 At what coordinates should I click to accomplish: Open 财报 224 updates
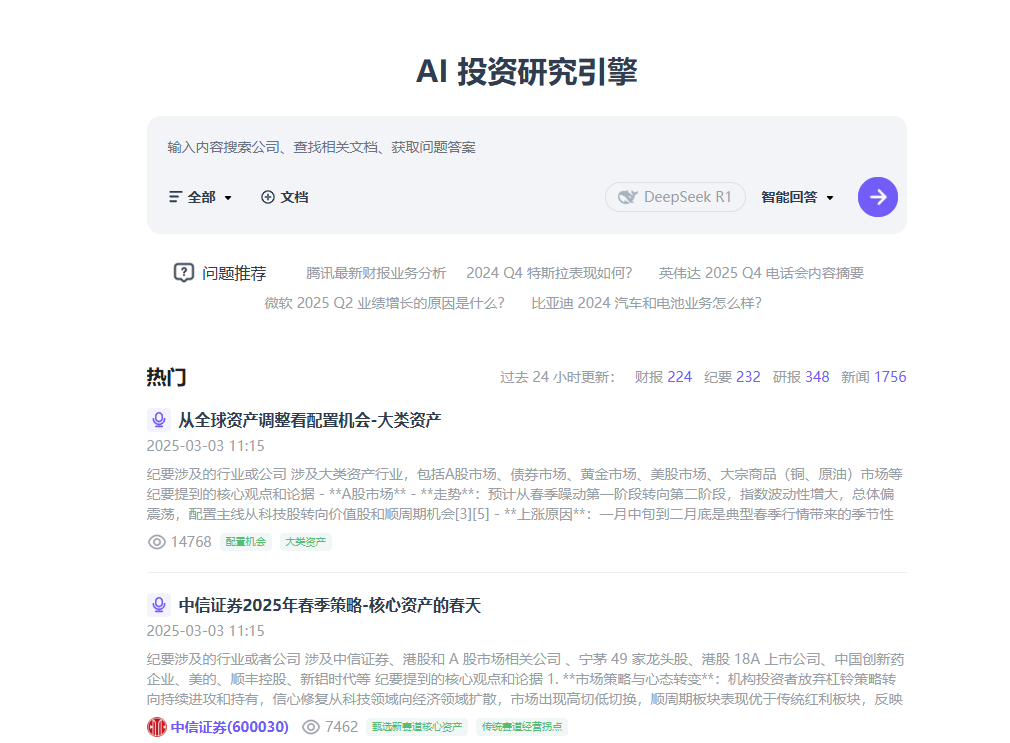[663, 377]
